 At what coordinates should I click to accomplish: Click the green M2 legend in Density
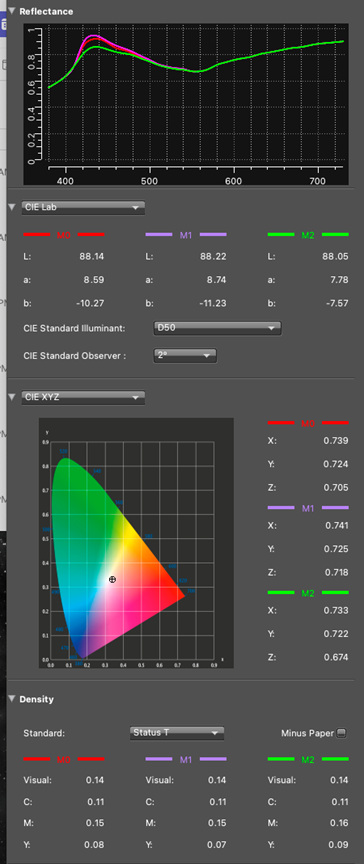point(308,760)
